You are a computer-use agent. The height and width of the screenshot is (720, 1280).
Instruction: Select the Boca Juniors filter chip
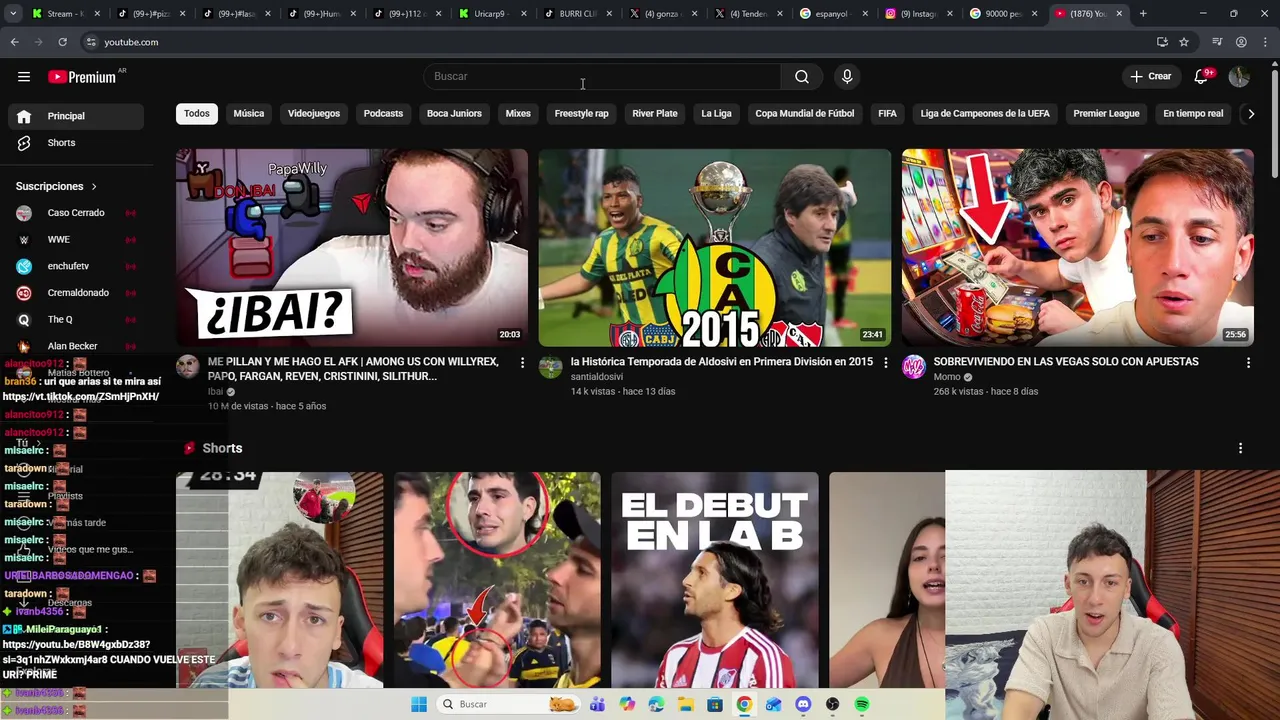click(454, 114)
